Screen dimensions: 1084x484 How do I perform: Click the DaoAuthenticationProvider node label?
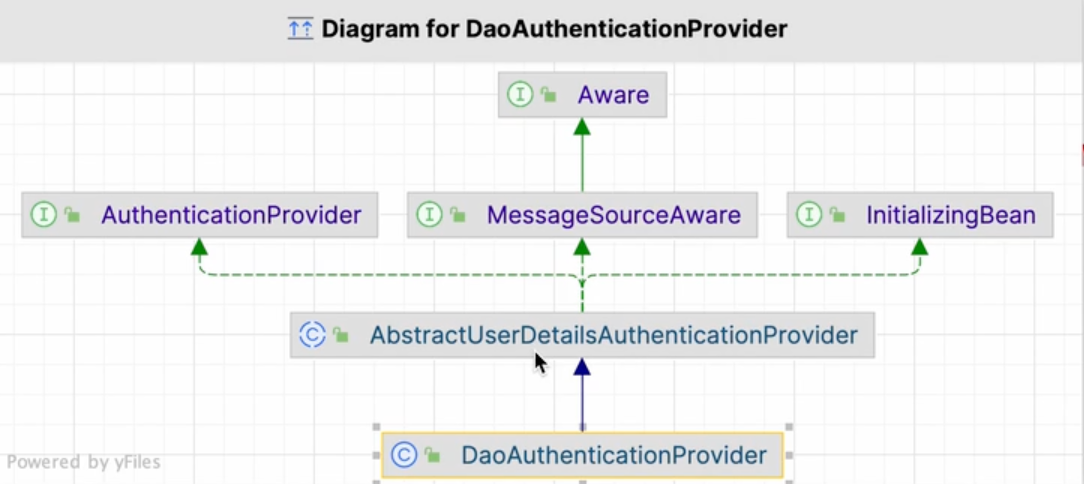[x=613, y=456]
